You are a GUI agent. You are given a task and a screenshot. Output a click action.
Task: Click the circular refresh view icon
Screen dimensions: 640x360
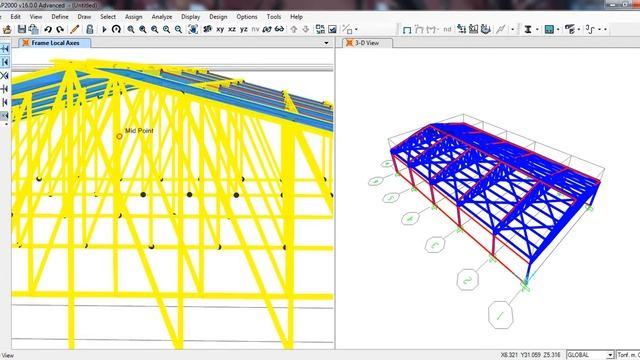click(116, 29)
